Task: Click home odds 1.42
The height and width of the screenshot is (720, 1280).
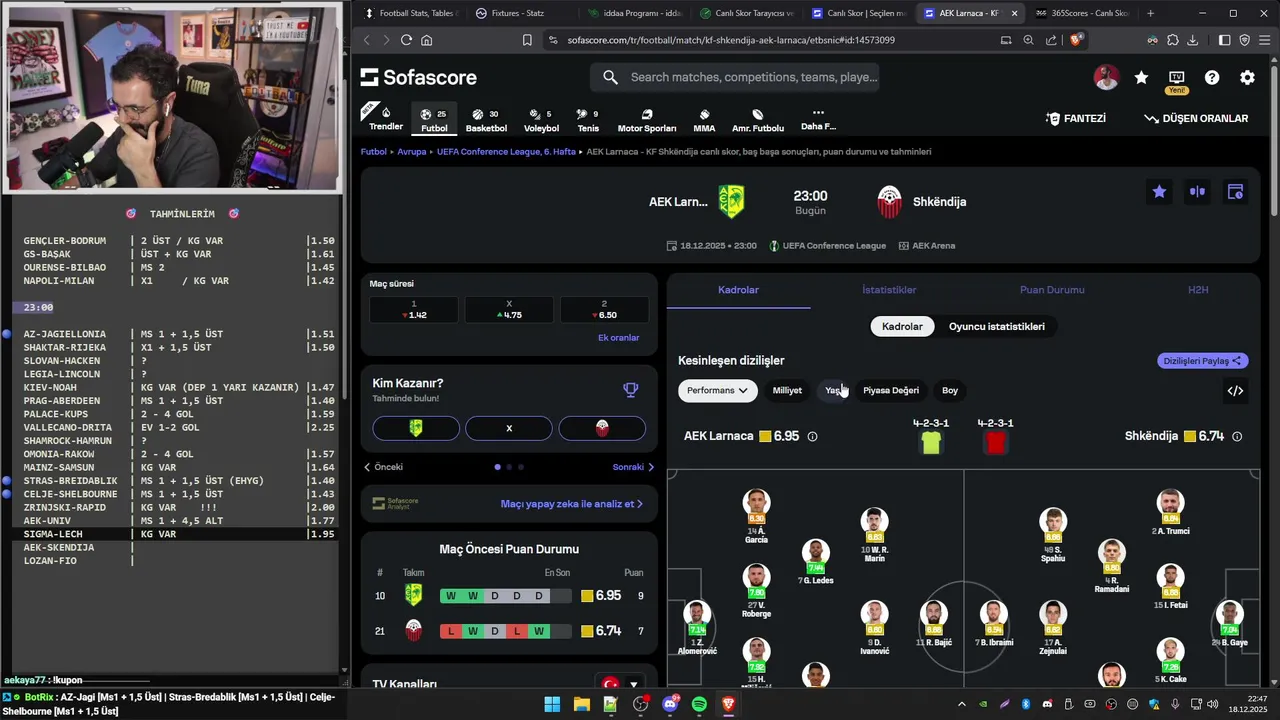Action: coord(414,310)
